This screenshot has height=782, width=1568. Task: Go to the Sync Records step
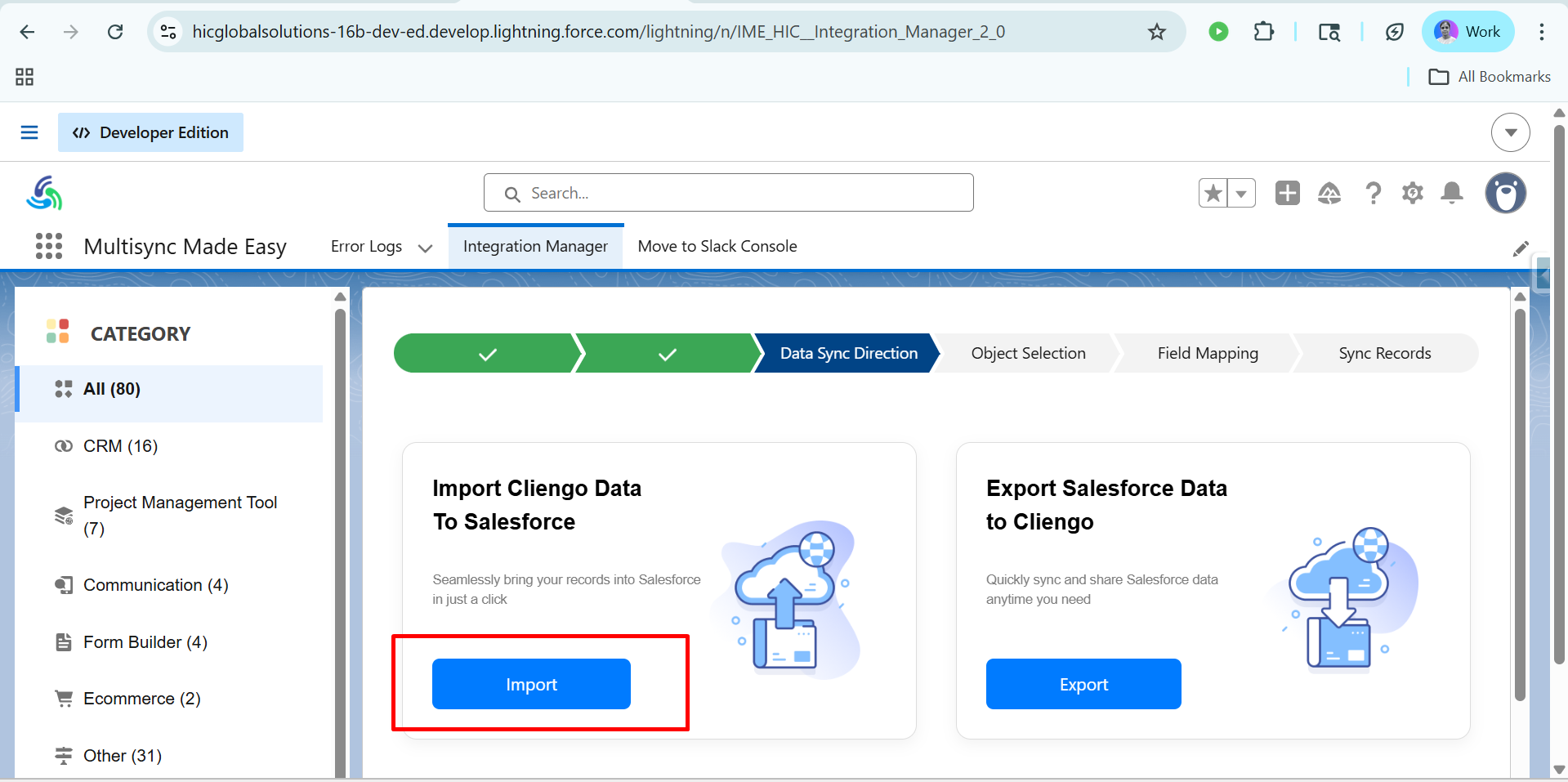coord(1385,353)
